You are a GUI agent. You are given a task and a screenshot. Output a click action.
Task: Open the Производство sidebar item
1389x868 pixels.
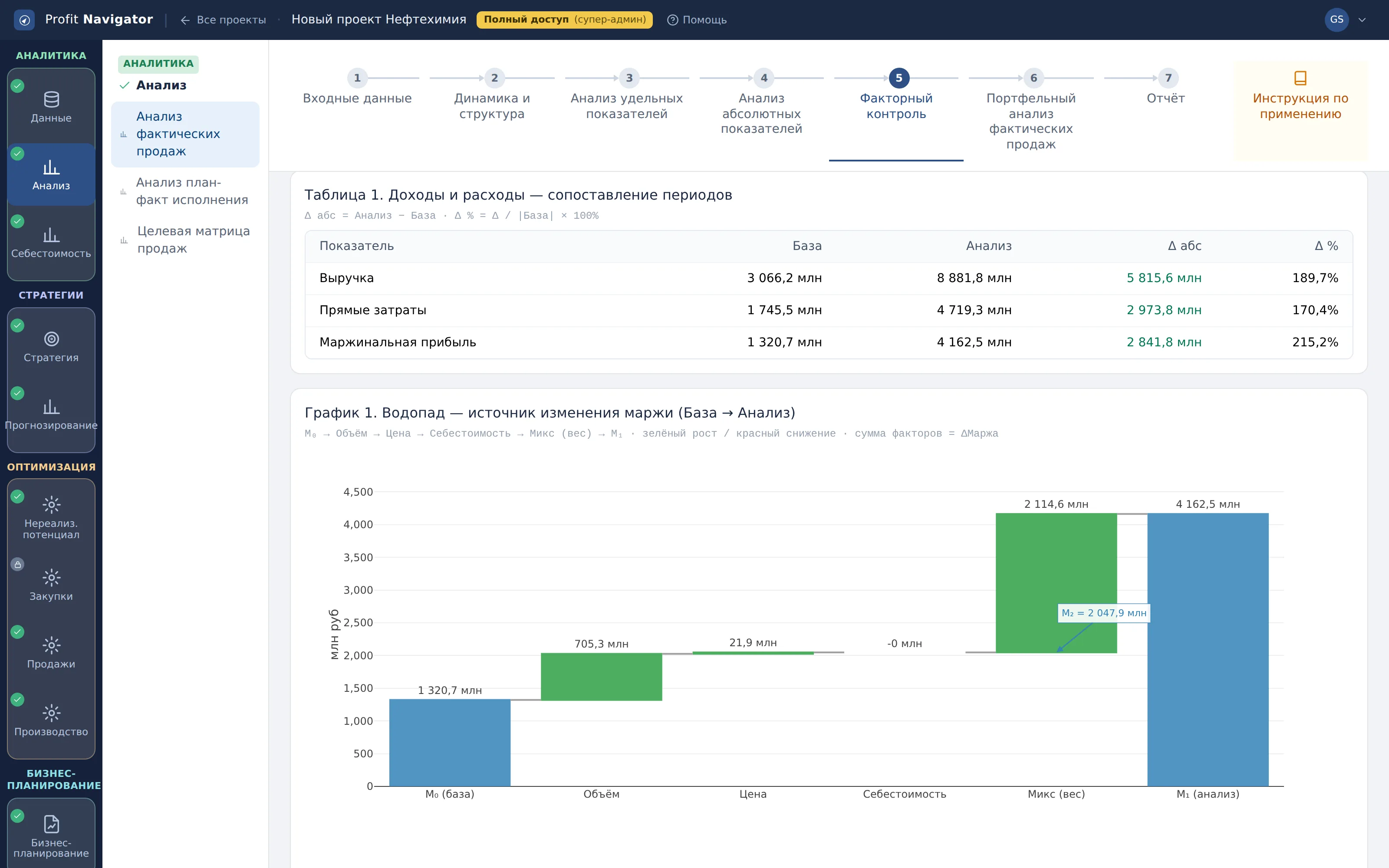tap(51, 721)
